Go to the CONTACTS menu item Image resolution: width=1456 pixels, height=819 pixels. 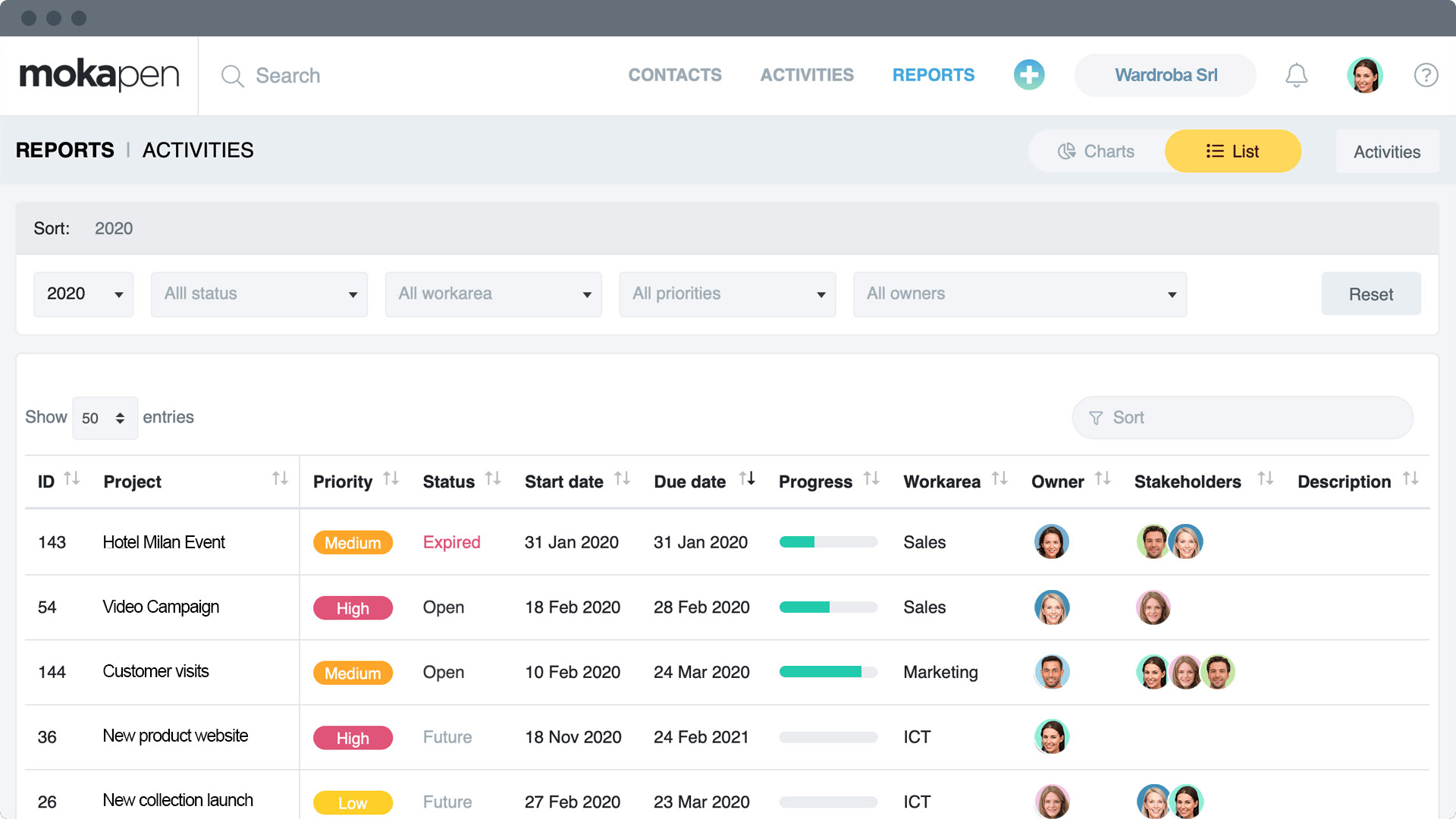tap(674, 75)
